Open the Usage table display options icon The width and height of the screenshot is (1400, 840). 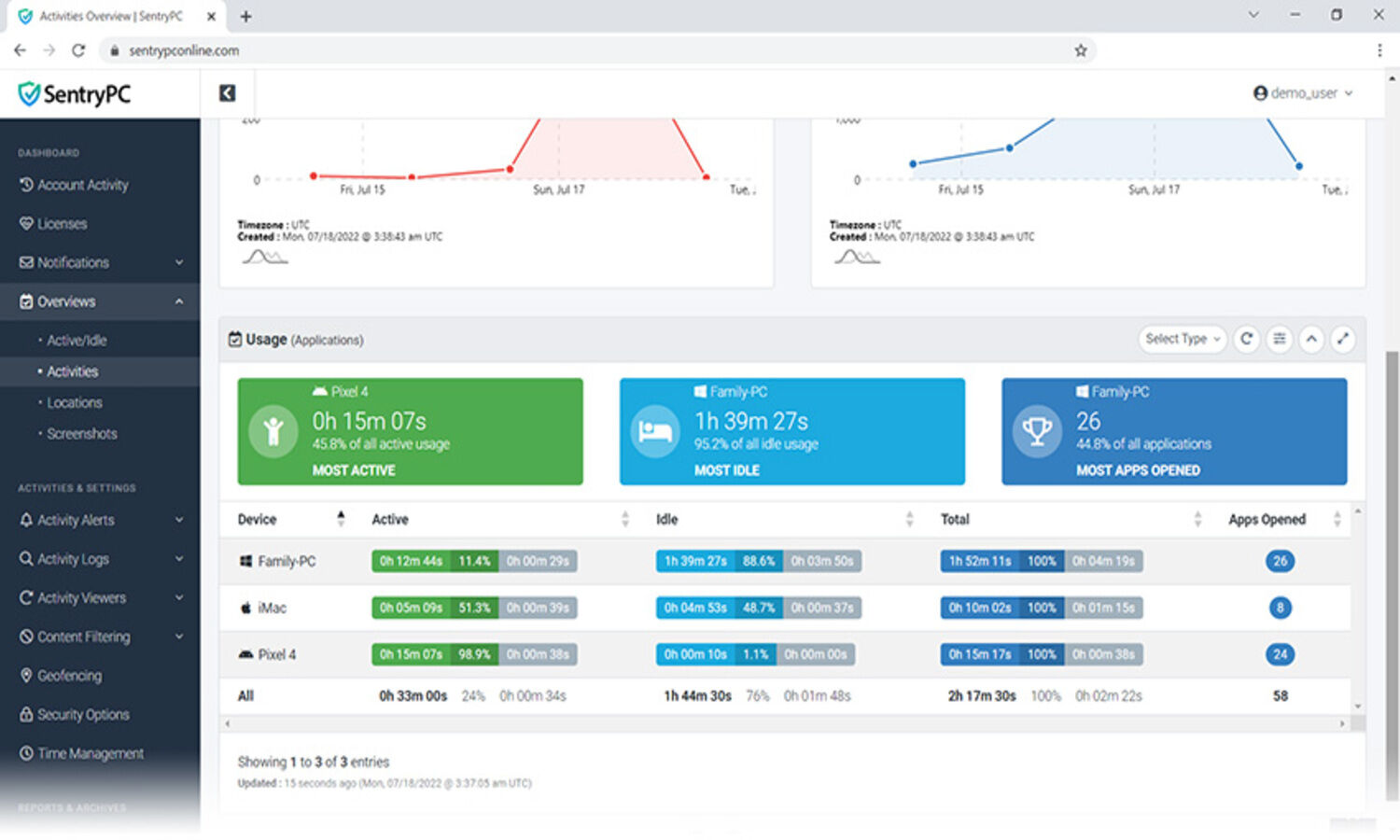coord(1279,339)
